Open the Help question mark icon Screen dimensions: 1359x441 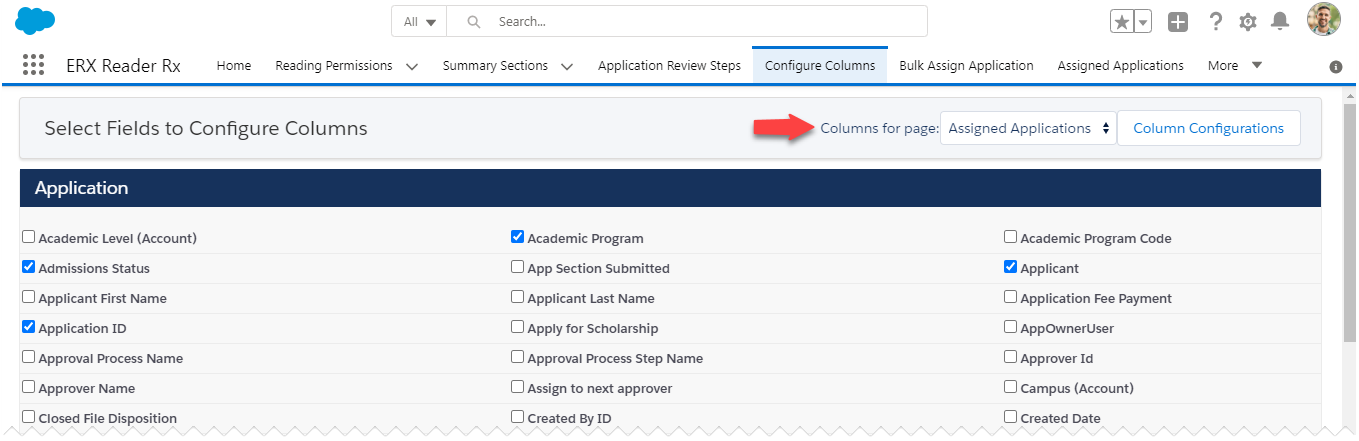click(x=1215, y=21)
